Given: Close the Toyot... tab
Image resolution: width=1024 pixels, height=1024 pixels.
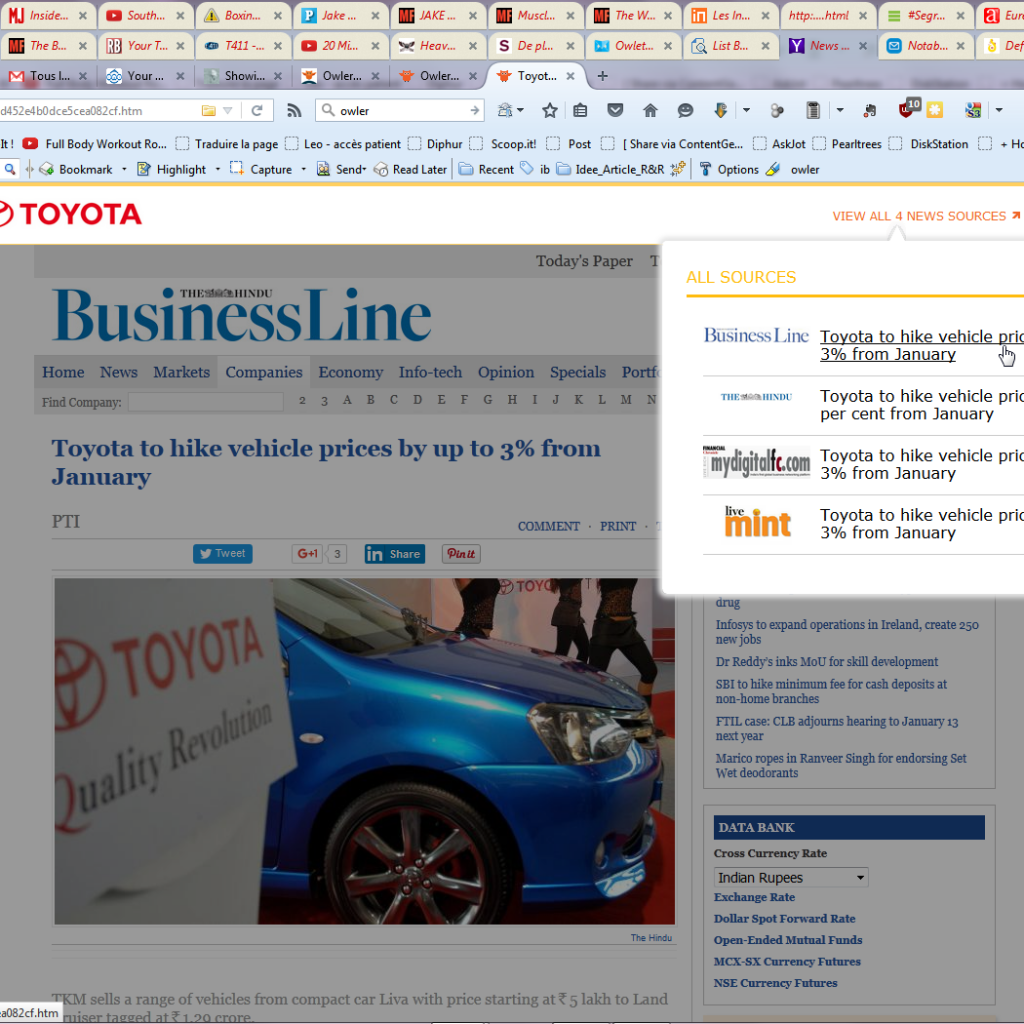Looking at the screenshot, I should (x=570, y=76).
